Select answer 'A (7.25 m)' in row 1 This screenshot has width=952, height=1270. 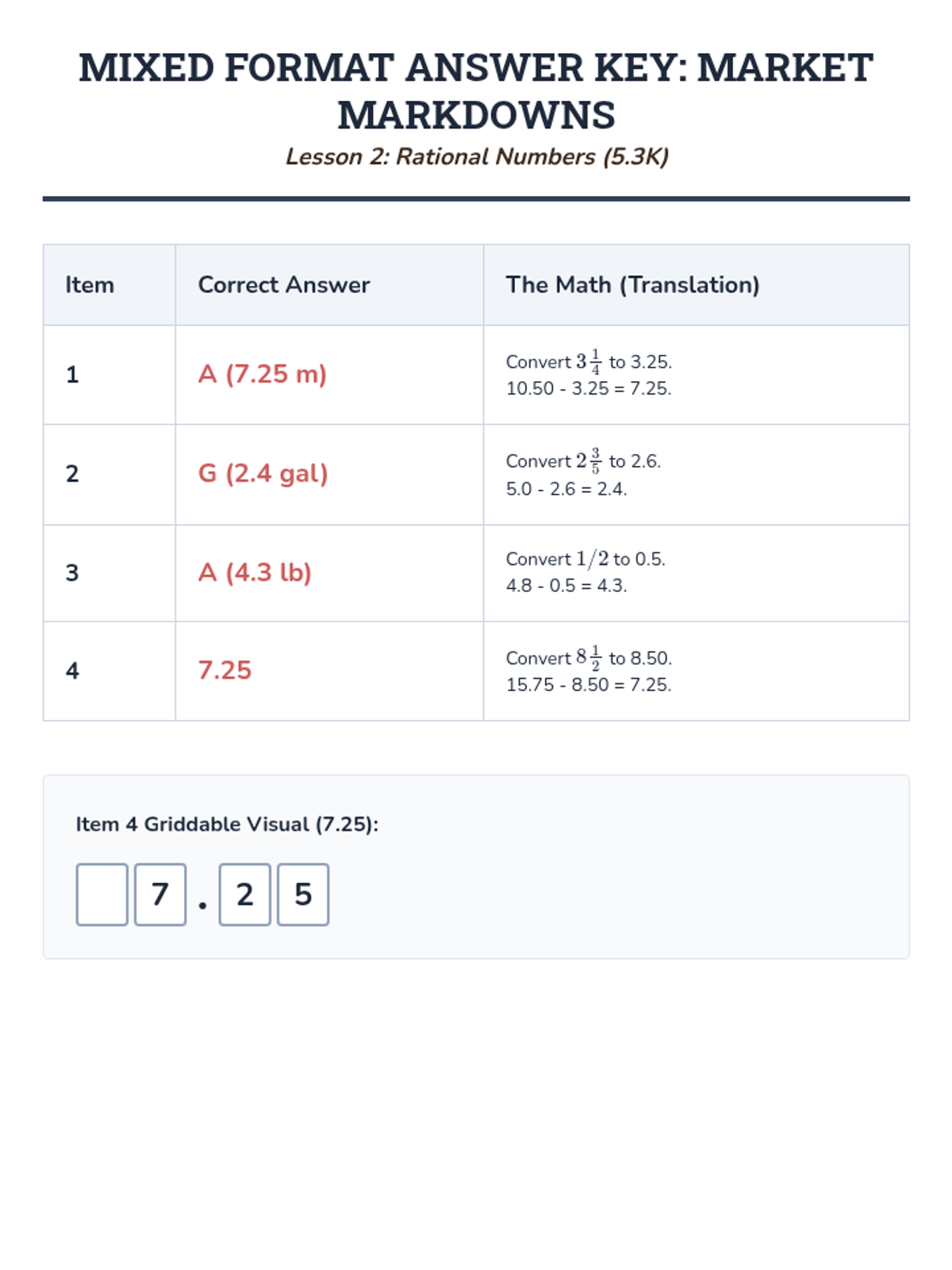(263, 374)
